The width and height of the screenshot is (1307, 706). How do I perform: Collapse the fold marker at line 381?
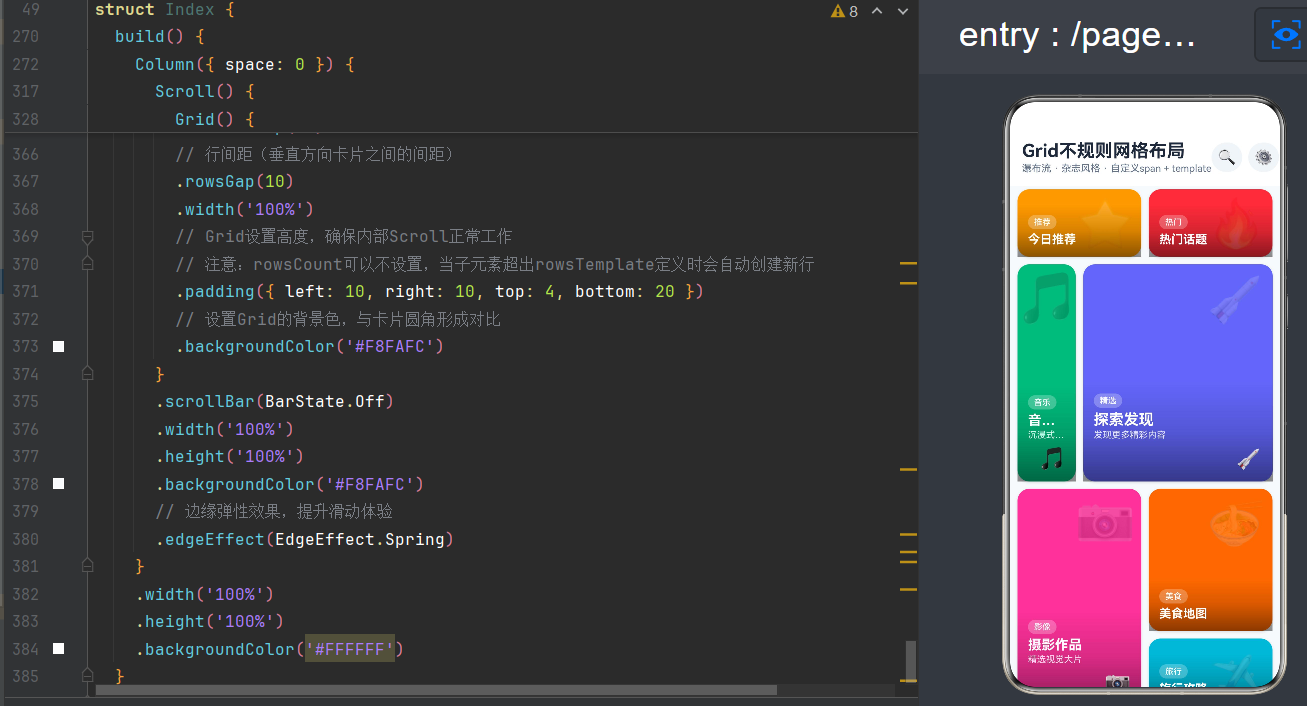pyautogui.click(x=87, y=565)
